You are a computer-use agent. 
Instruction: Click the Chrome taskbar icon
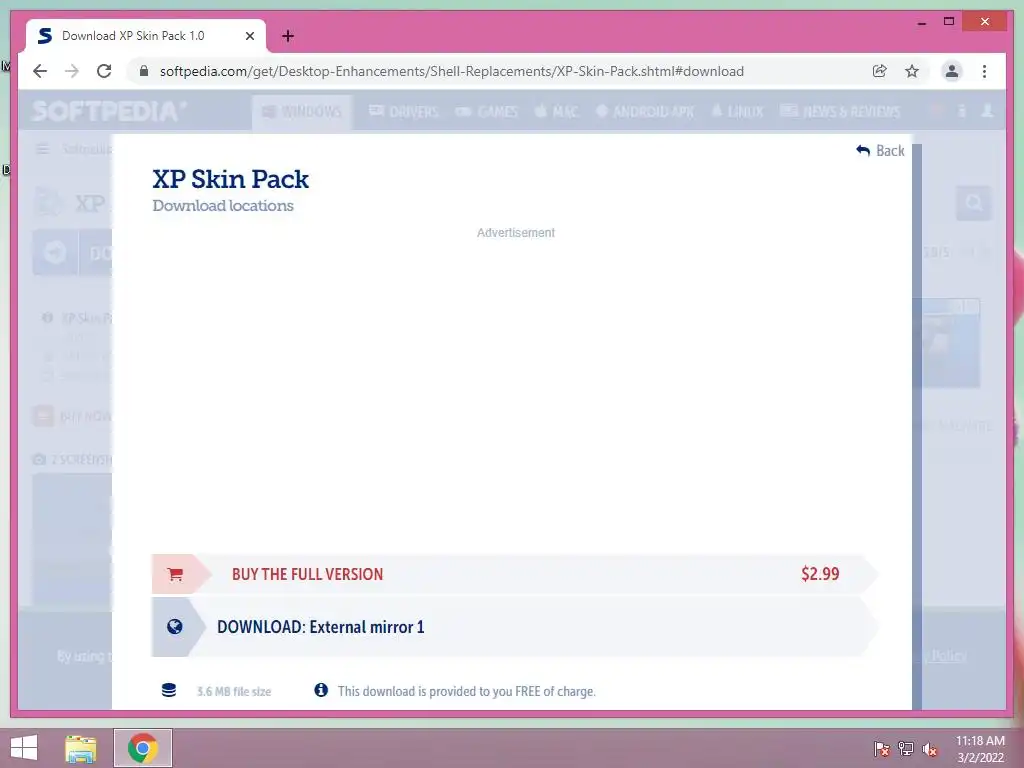point(143,748)
